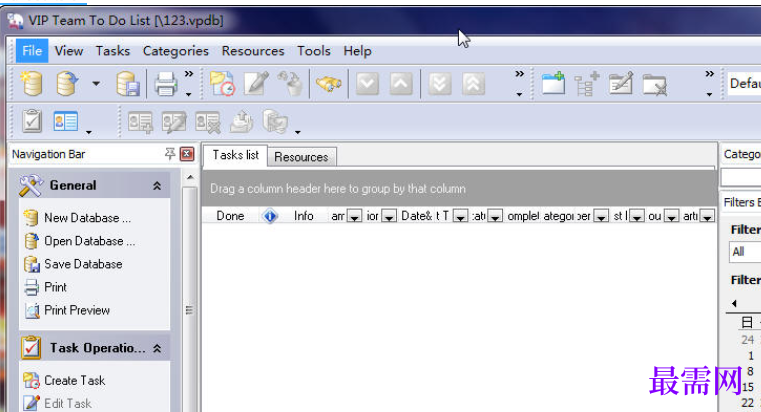Click the Delete Category folder toolbar icon
Viewport: 761px width, 412px height.
tap(655, 84)
